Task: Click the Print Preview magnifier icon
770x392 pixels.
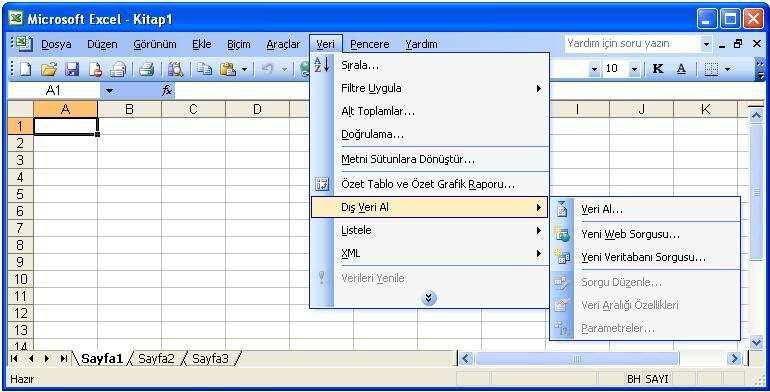Action: coord(175,69)
